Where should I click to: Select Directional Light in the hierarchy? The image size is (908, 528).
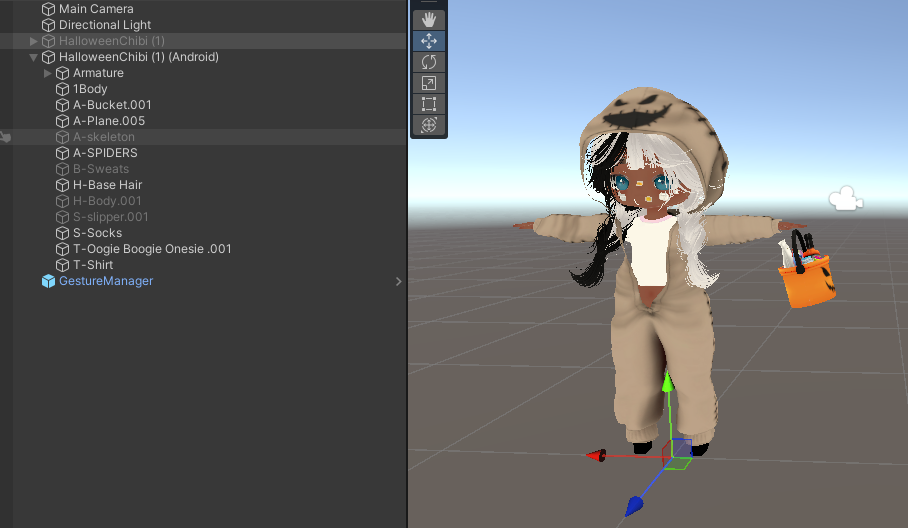click(x=105, y=25)
